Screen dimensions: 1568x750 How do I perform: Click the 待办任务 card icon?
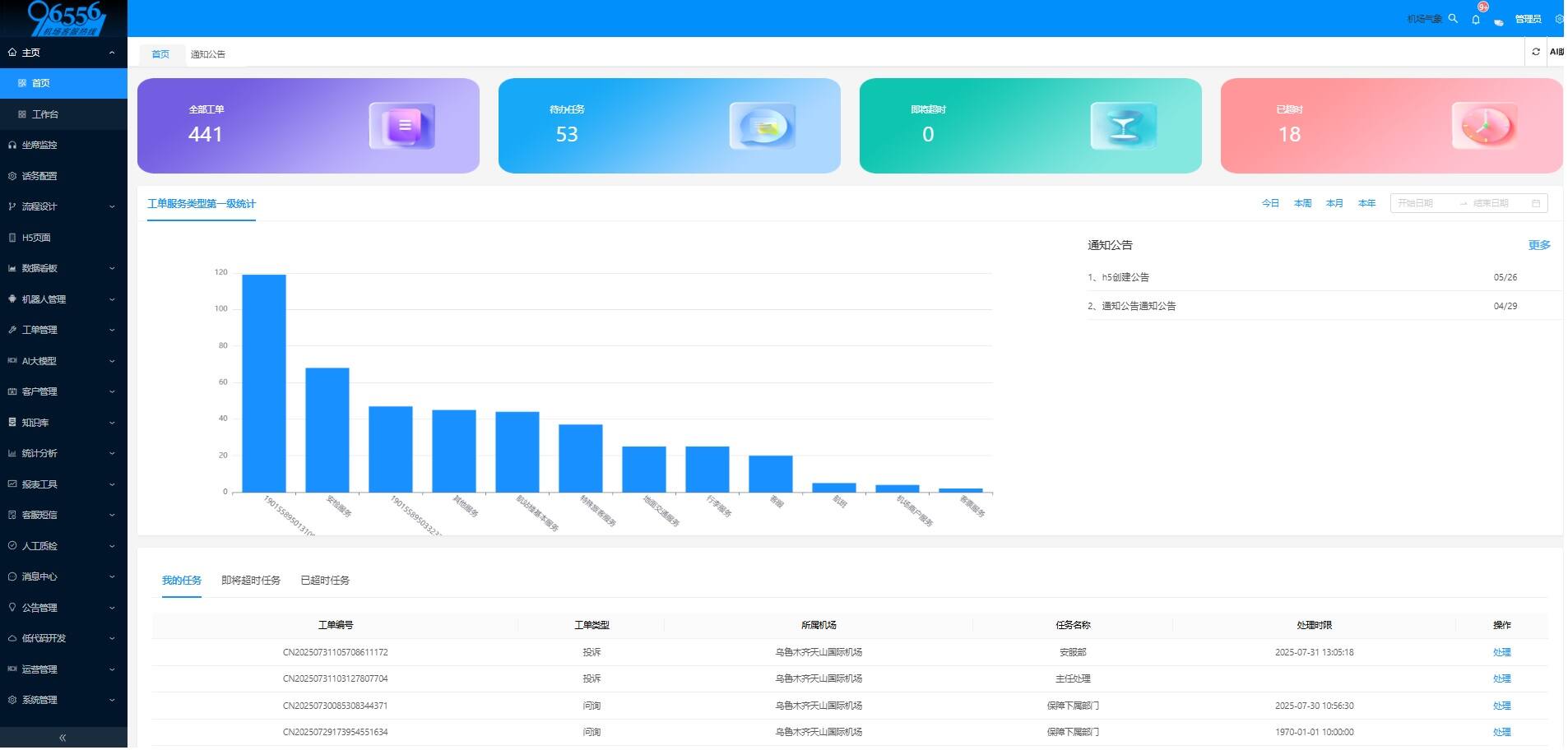coord(762,126)
